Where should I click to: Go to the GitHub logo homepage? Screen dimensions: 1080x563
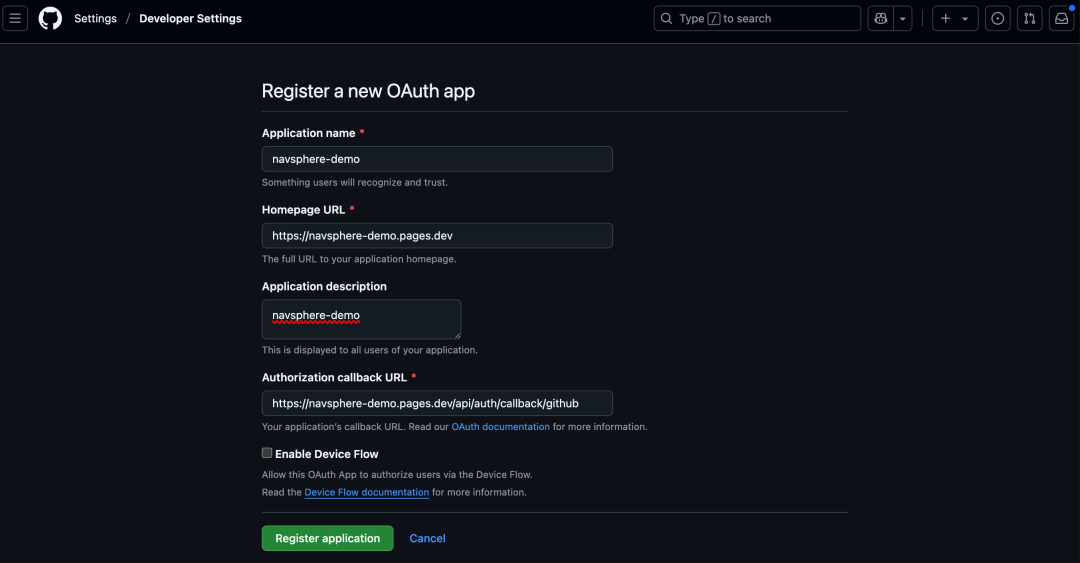point(50,18)
